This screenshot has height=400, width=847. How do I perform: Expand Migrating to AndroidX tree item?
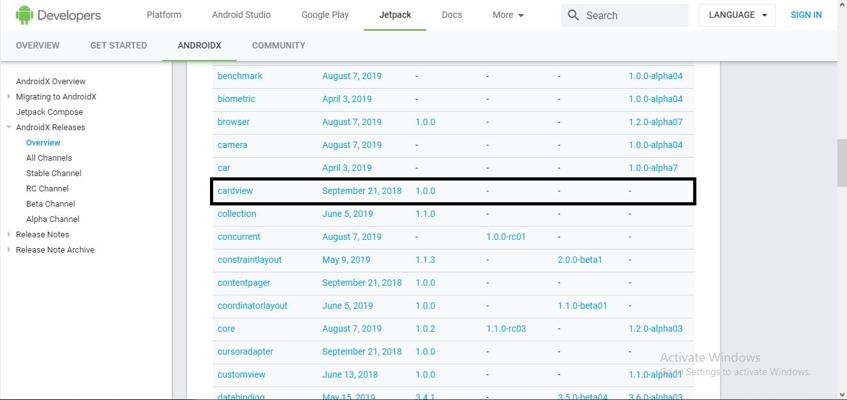coord(9,97)
